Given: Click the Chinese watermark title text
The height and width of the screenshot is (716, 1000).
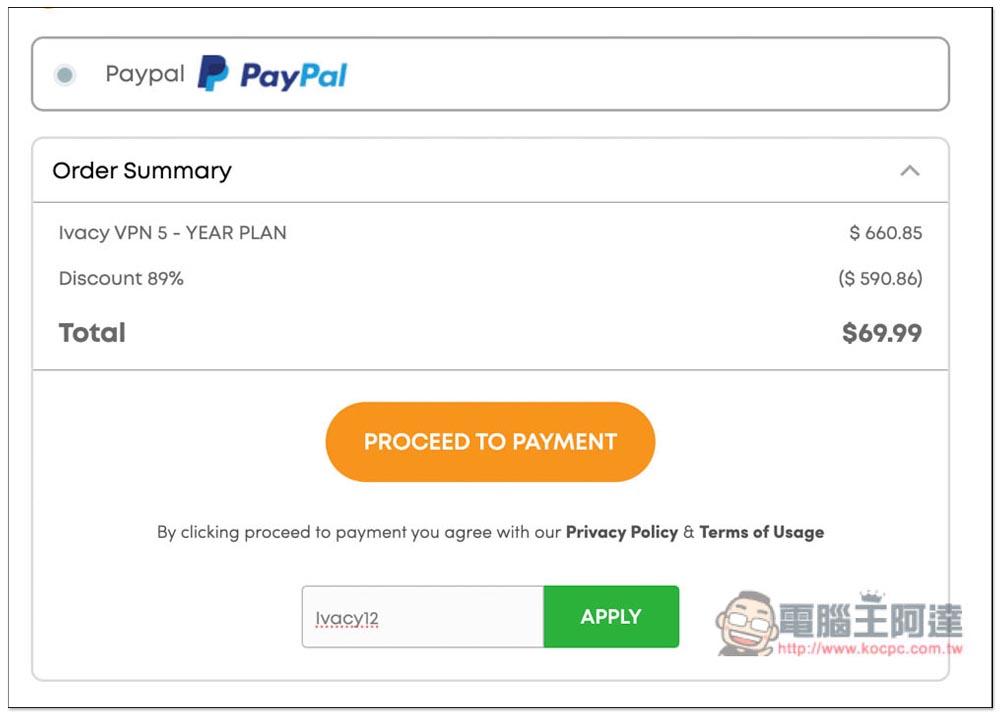Looking at the screenshot, I should tap(871, 620).
